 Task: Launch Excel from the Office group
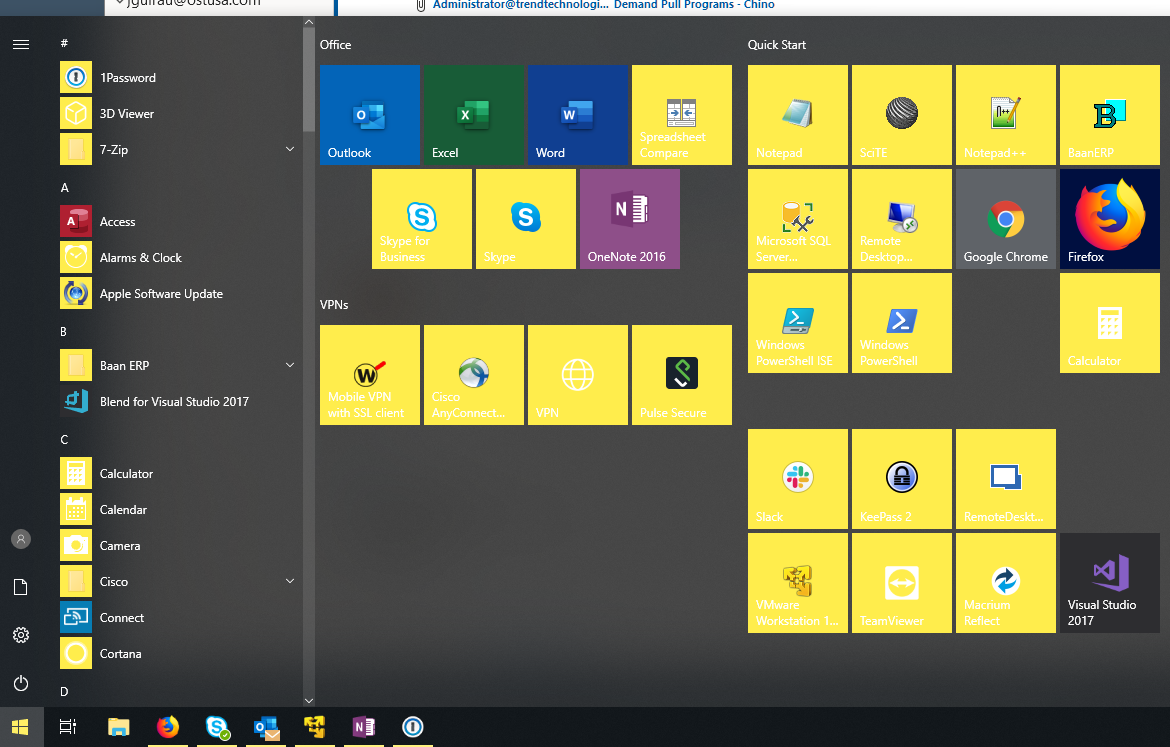[x=473, y=115]
